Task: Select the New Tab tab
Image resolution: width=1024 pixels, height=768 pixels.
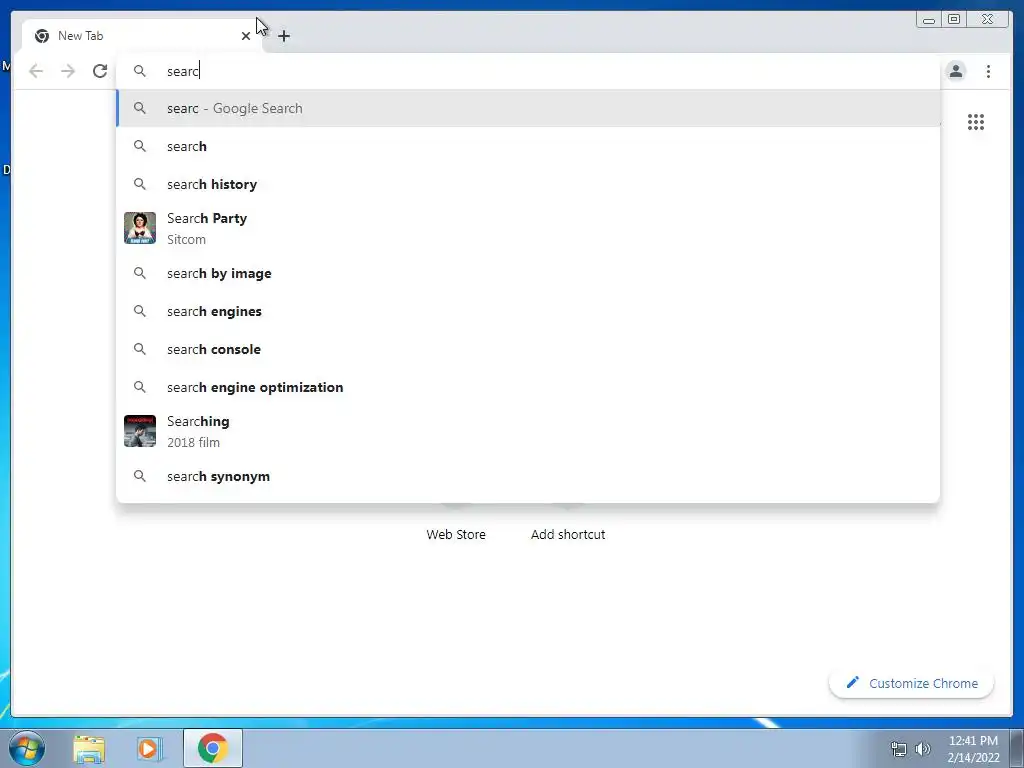Action: click(142, 36)
